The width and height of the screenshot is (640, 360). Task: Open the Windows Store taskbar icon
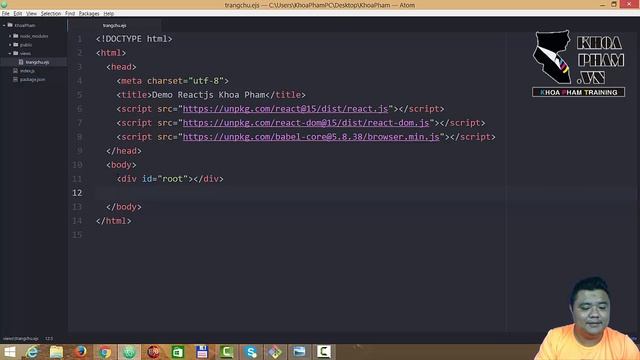click(178, 352)
